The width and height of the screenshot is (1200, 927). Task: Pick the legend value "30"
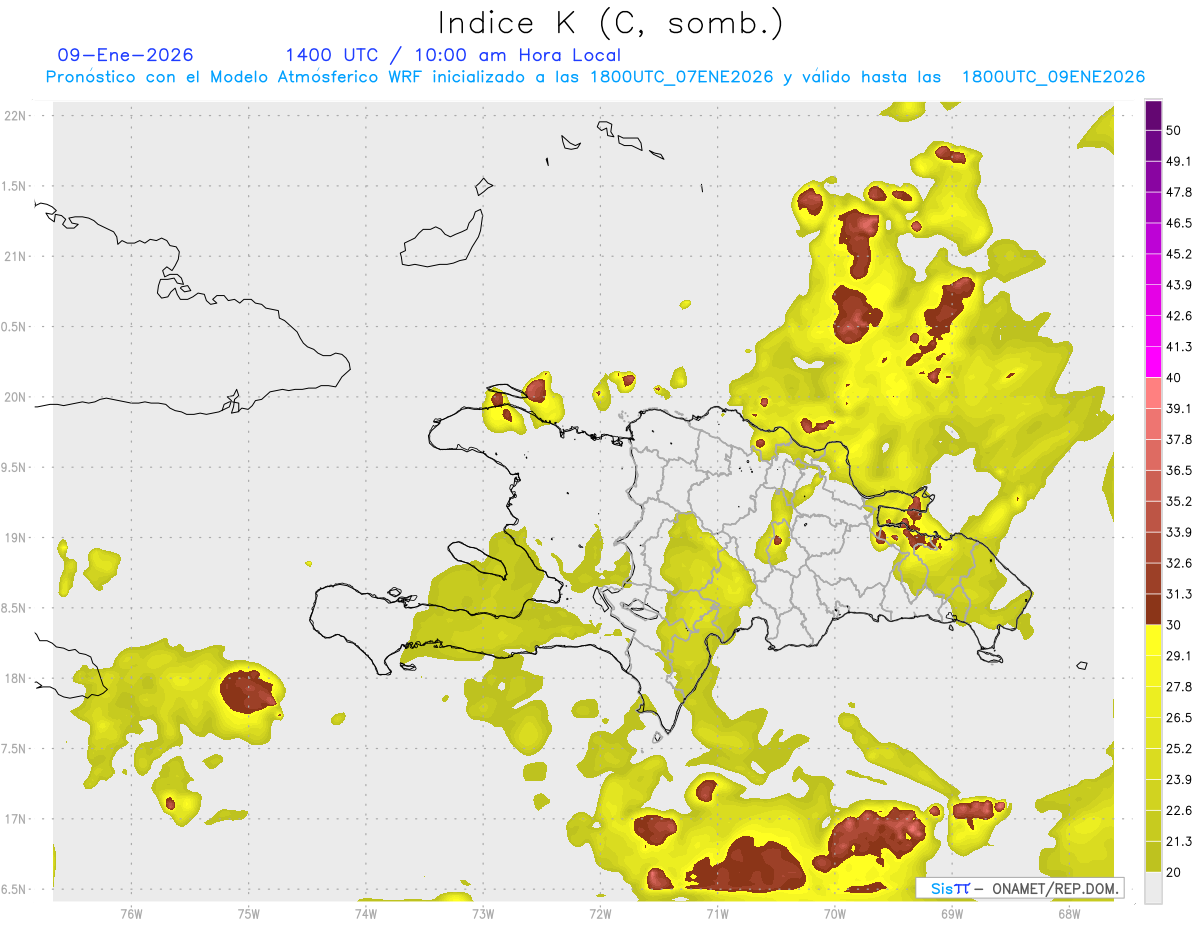pos(1173,625)
